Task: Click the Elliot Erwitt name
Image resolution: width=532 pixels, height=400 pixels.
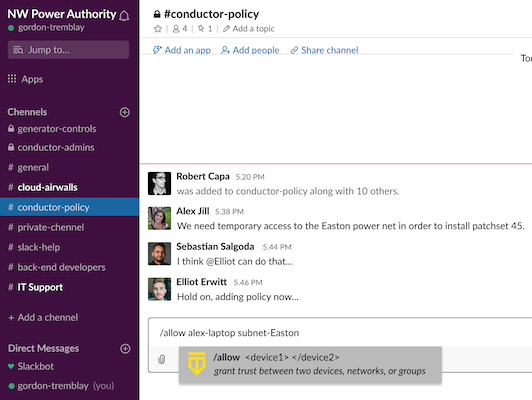Action: click(202, 282)
